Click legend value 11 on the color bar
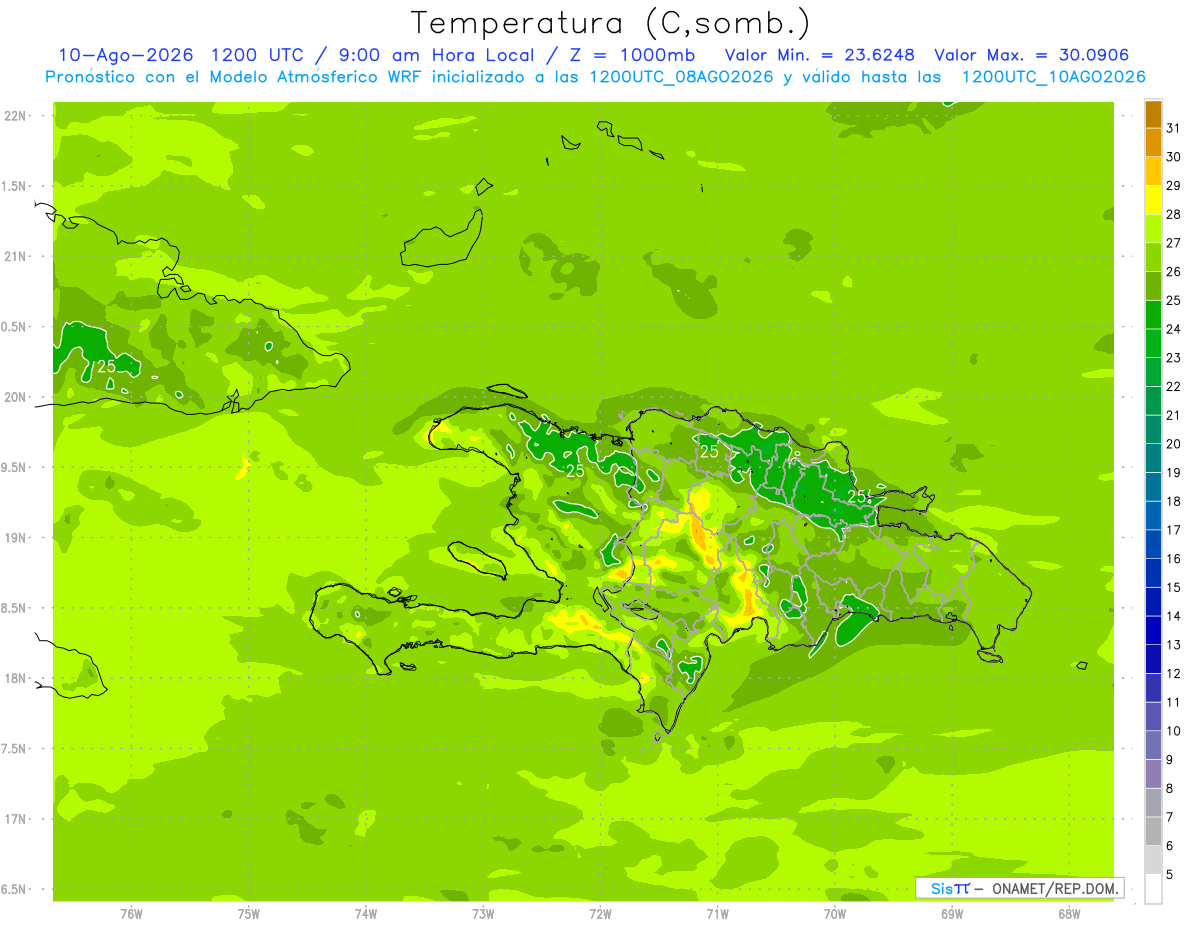The image size is (1200, 927). 1174,702
